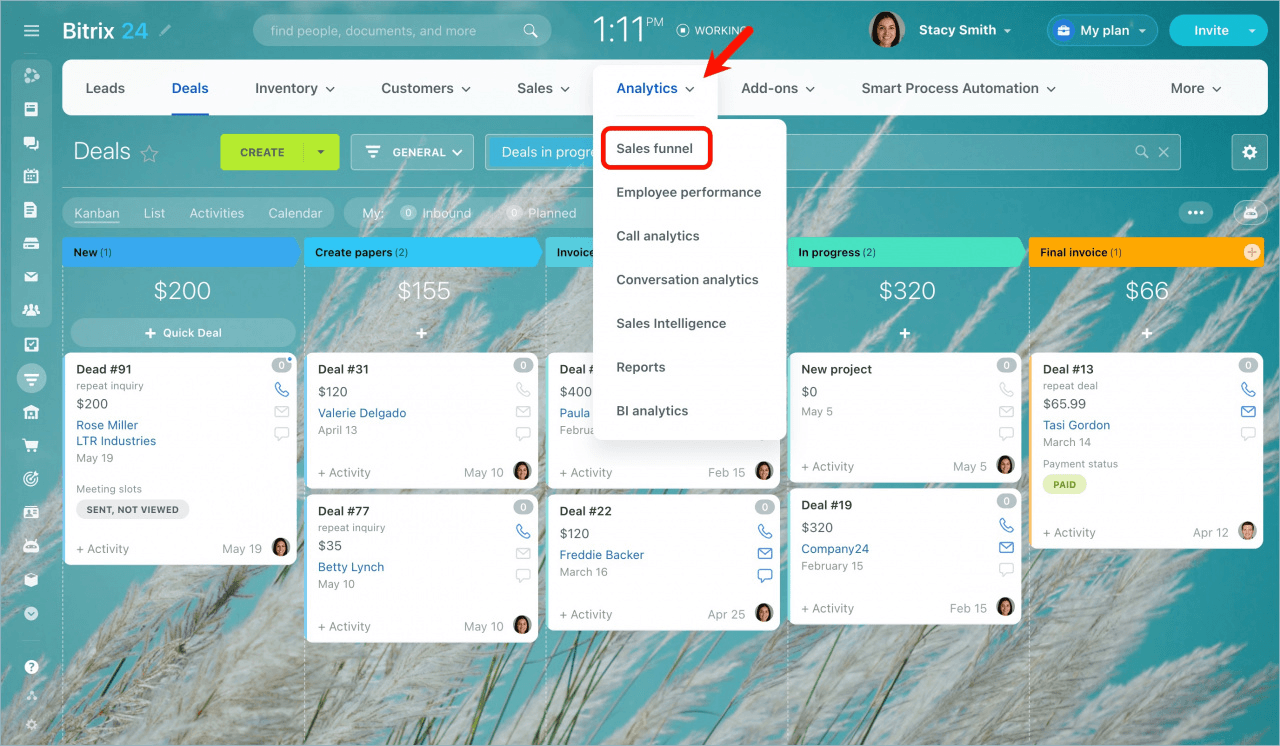Open the hamburger main menu
The width and height of the screenshot is (1280, 746).
[32, 31]
